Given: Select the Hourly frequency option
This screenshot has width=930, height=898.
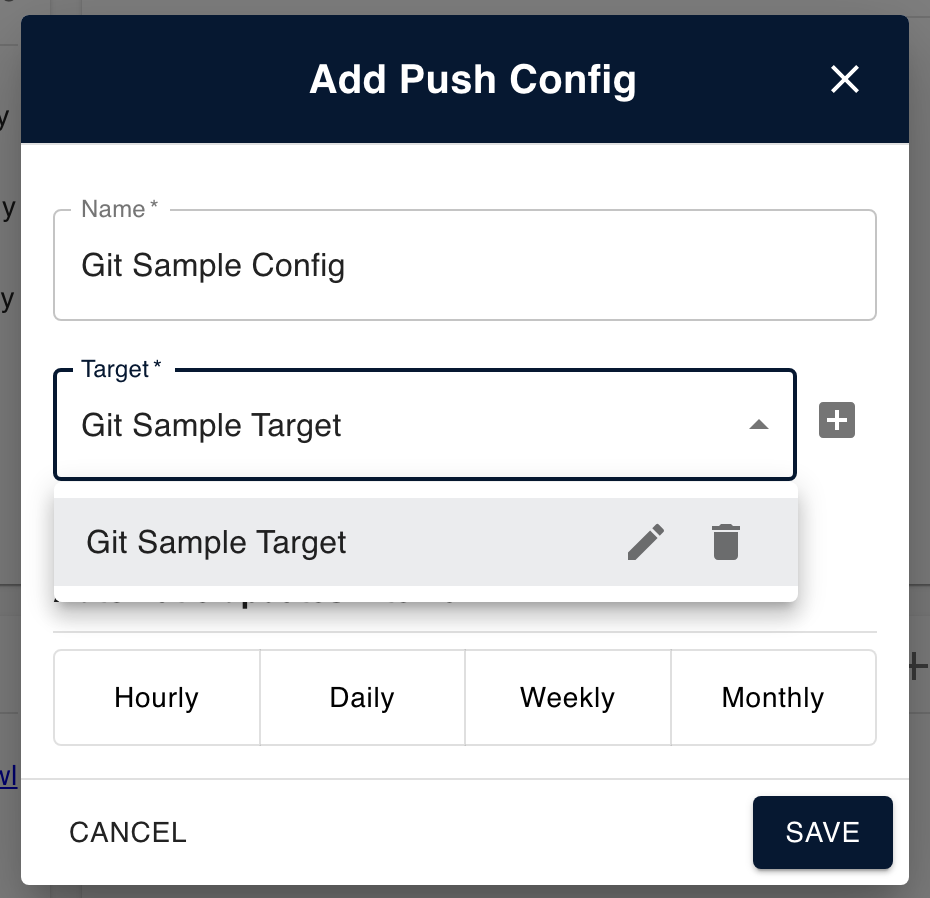Looking at the screenshot, I should tap(157, 698).
